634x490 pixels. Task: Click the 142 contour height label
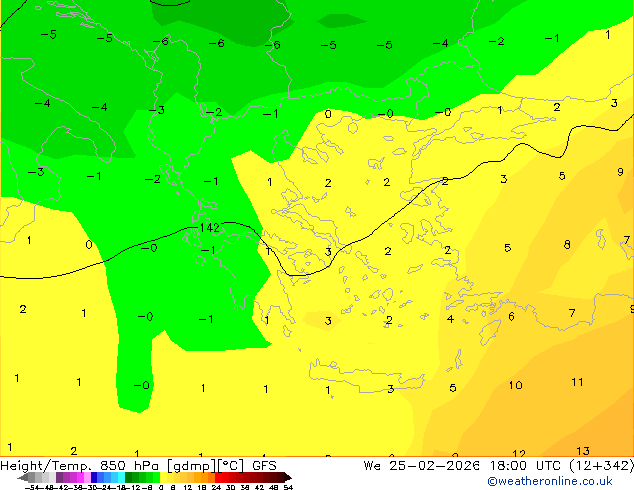point(209,228)
